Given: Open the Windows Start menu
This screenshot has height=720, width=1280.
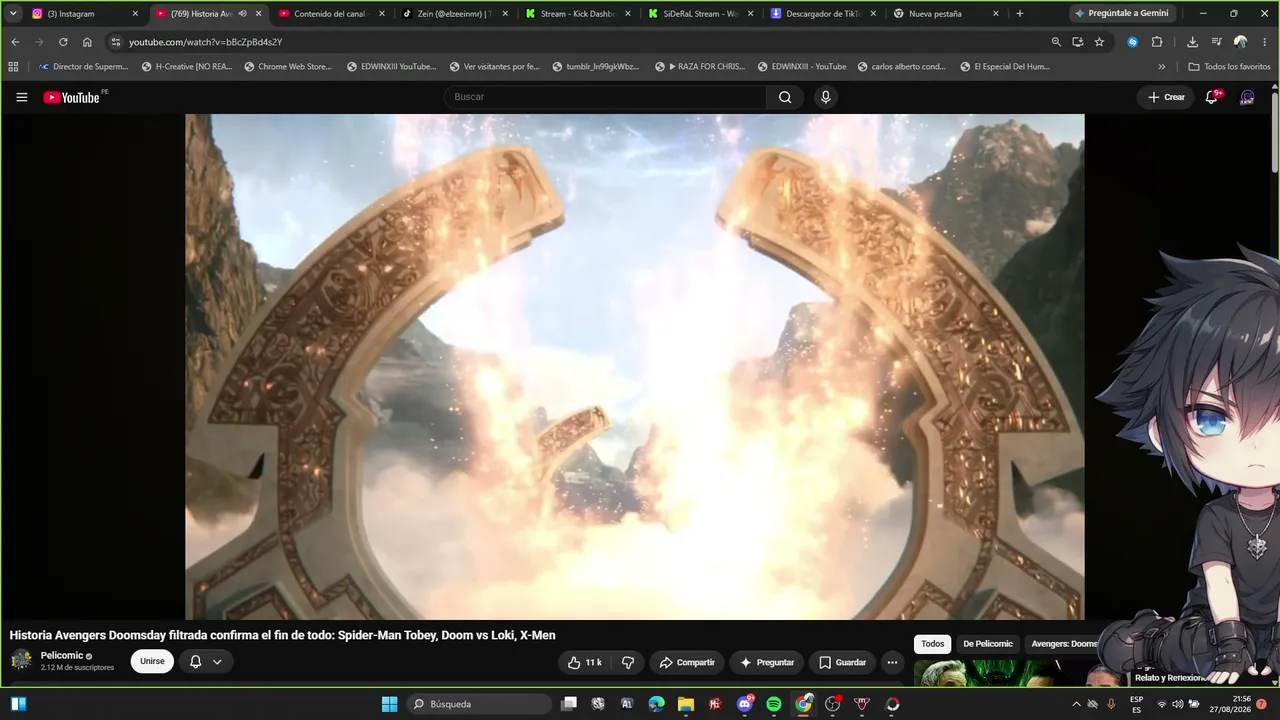Looking at the screenshot, I should (389, 704).
